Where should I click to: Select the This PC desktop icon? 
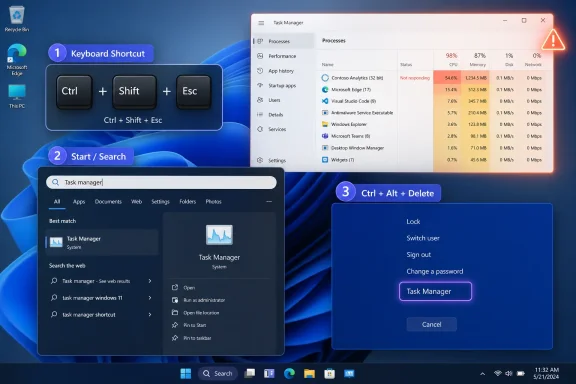click(17, 96)
